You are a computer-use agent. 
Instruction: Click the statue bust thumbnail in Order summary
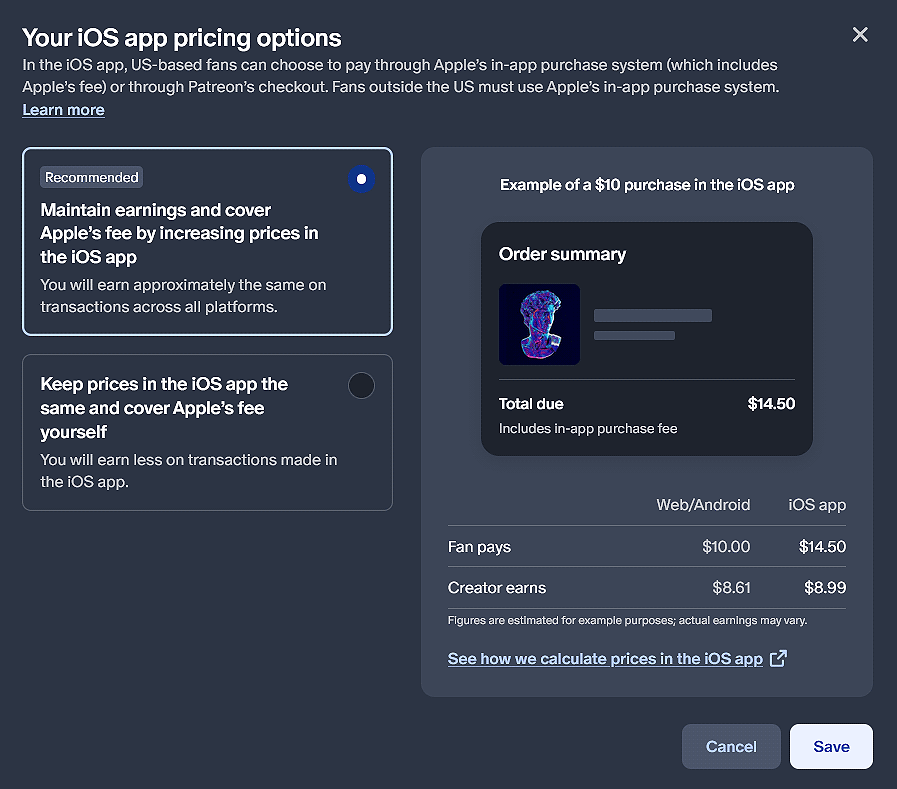click(539, 324)
